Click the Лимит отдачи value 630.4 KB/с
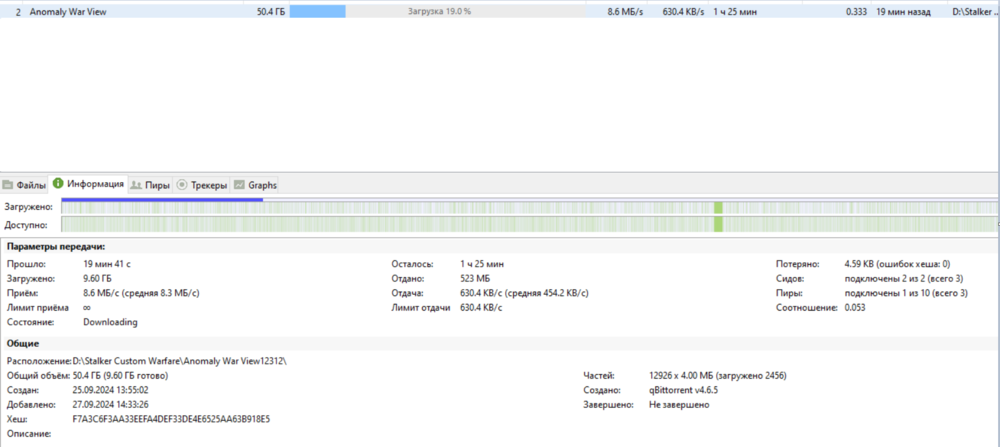Screen dimensions: 1000x447 pyautogui.click(x=481, y=307)
